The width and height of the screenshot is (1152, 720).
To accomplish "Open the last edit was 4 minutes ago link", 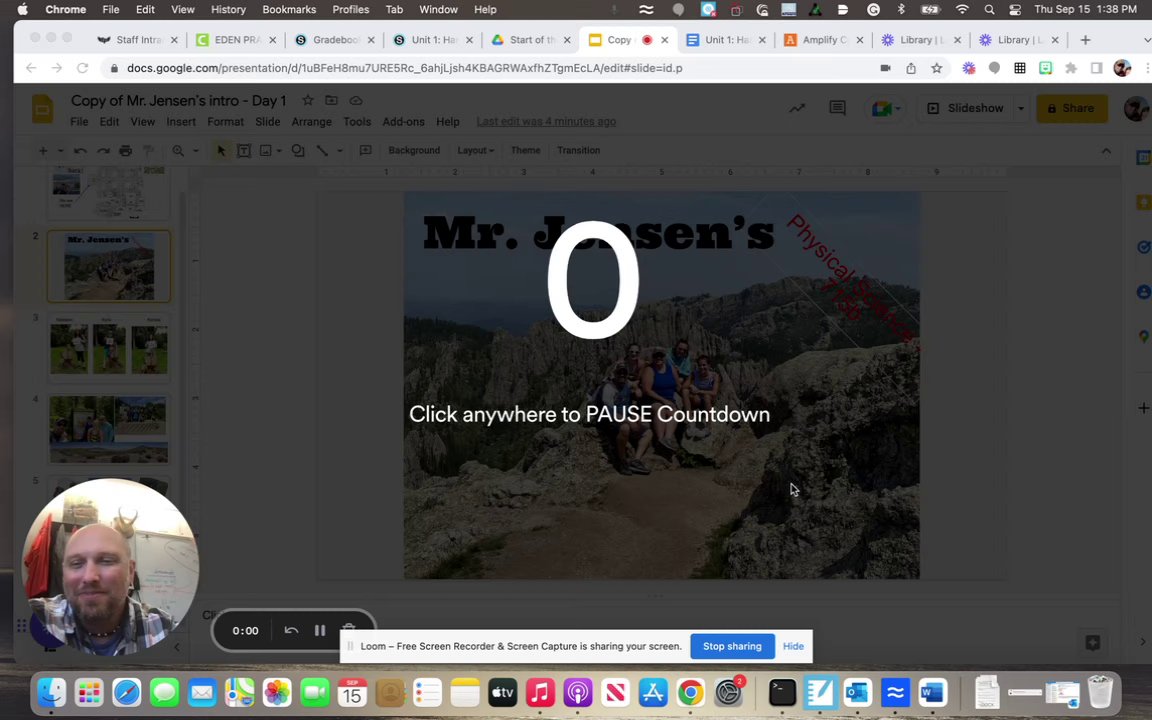I will pyautogui.click(x=546, y=122).
